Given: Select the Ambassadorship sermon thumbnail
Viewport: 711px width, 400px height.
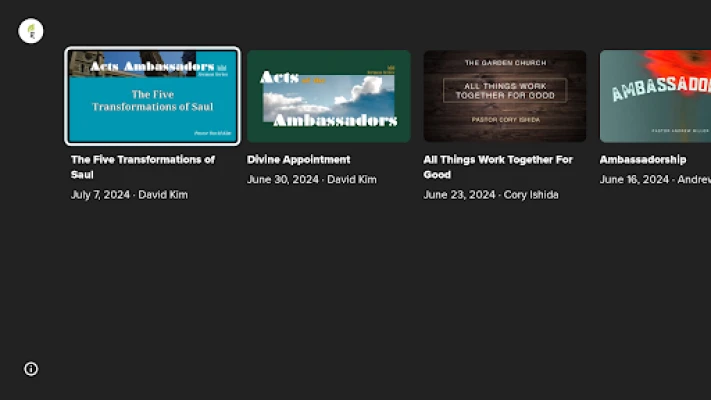Looking at the screenshot, I should (x=655, y=96).
